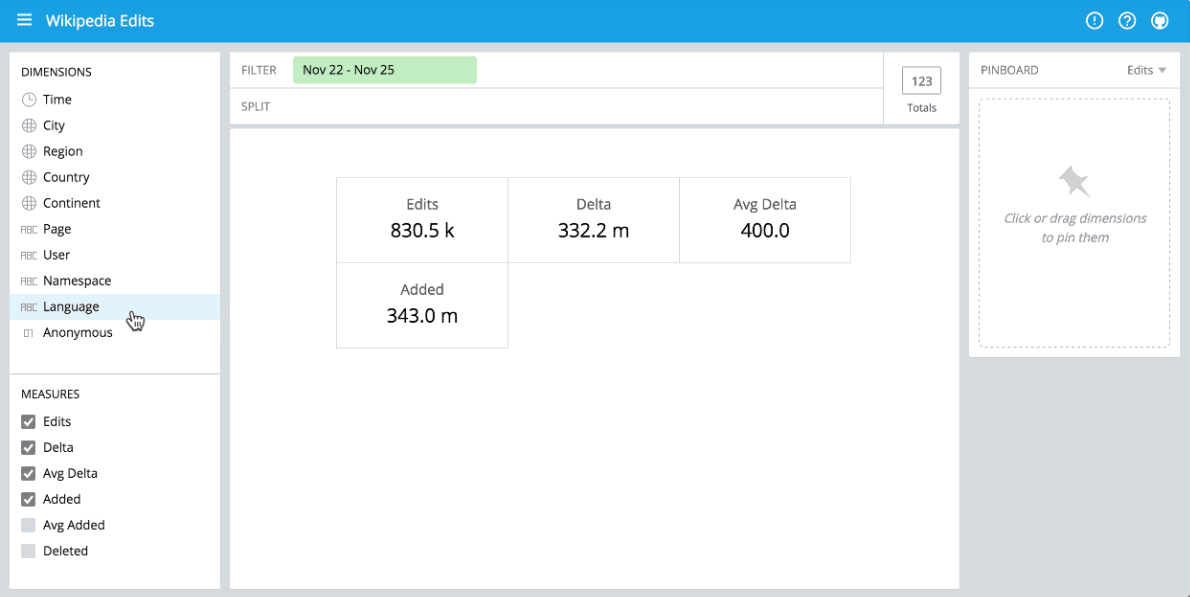Enable the Avg Added measure checkbox
1190x597 pixels.
28,525
